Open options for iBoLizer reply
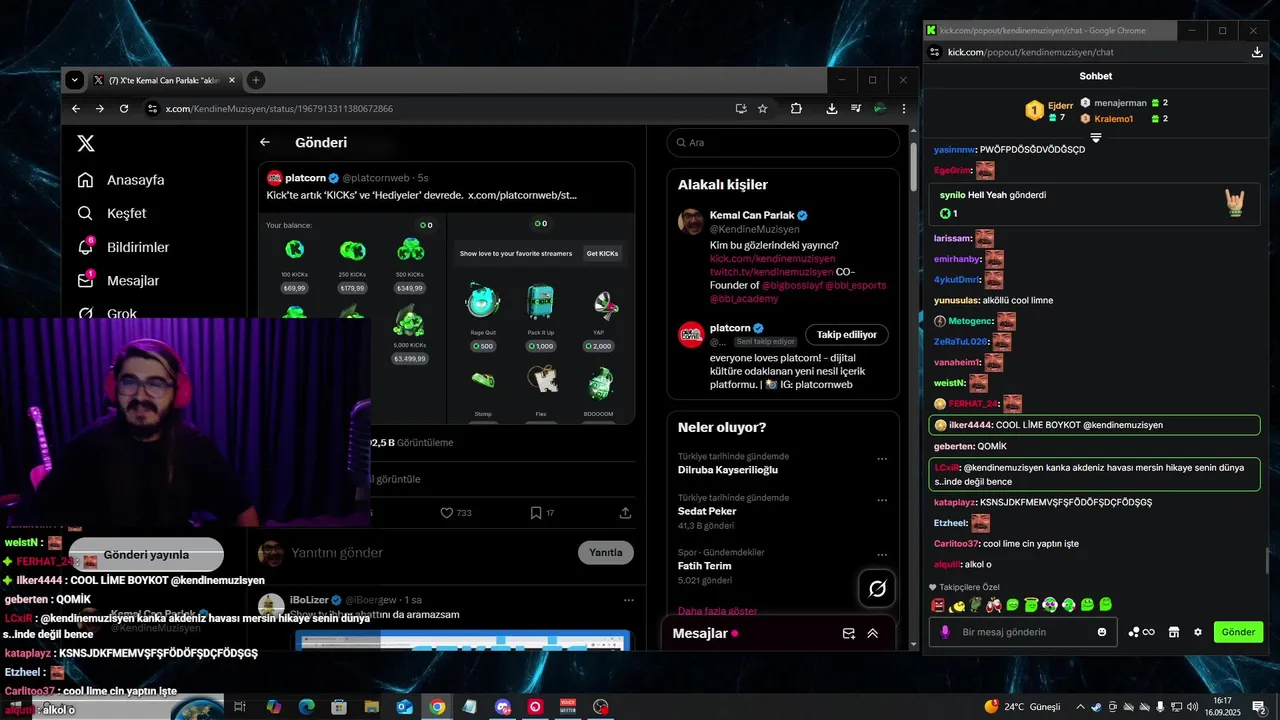The image size is (1280, 720). pos(628,600)
